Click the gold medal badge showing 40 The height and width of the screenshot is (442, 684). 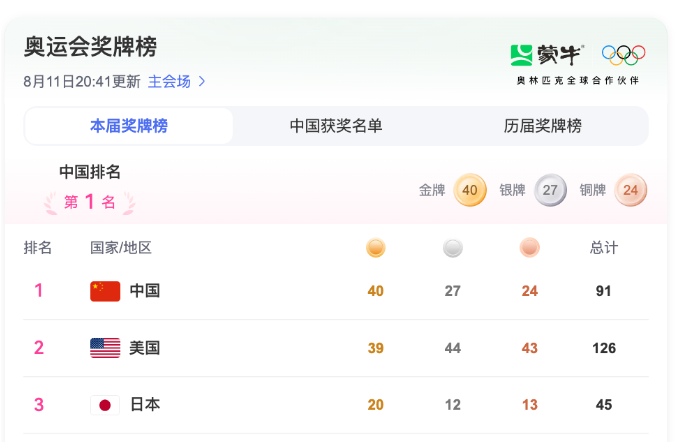tap(470, 190)
